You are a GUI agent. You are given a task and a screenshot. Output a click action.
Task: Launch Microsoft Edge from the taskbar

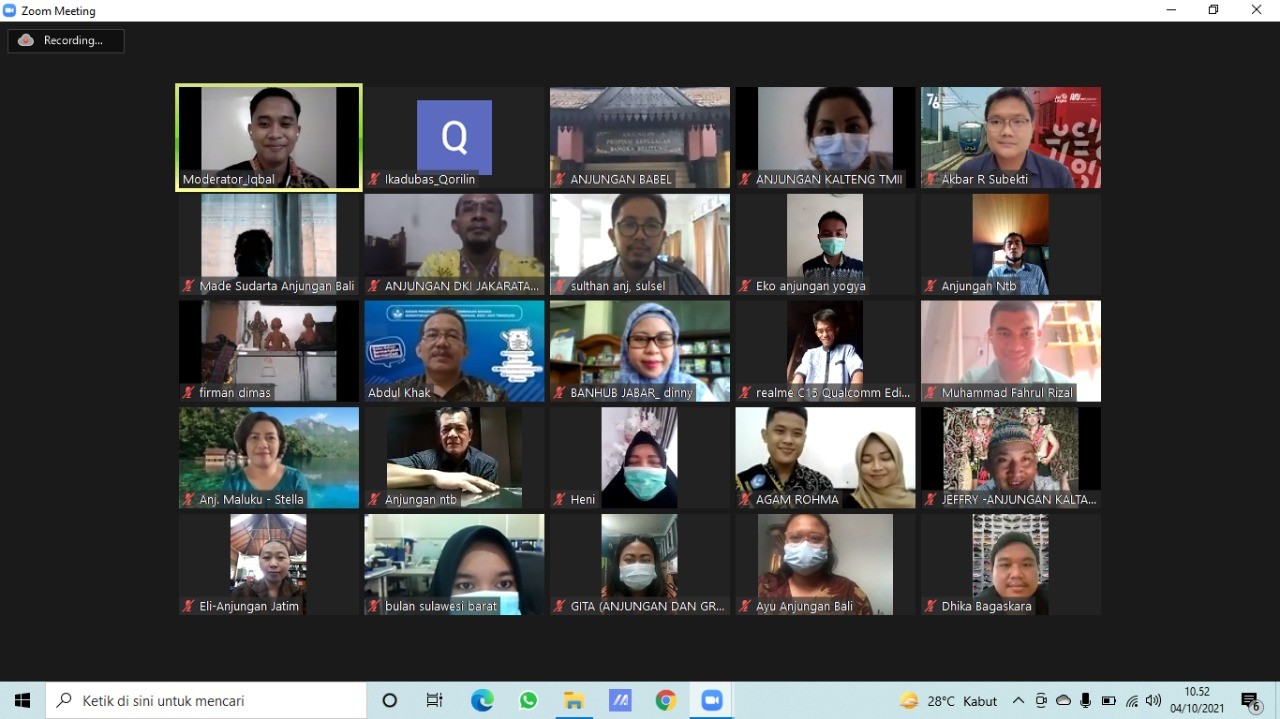click(482, 700)
